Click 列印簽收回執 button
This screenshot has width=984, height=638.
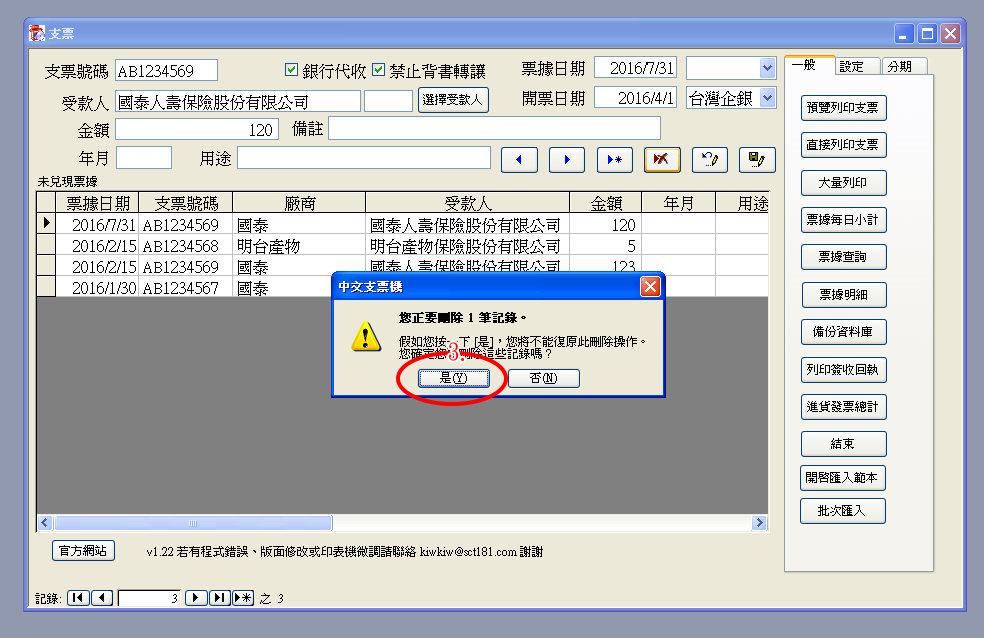click(x=843, y=370)
